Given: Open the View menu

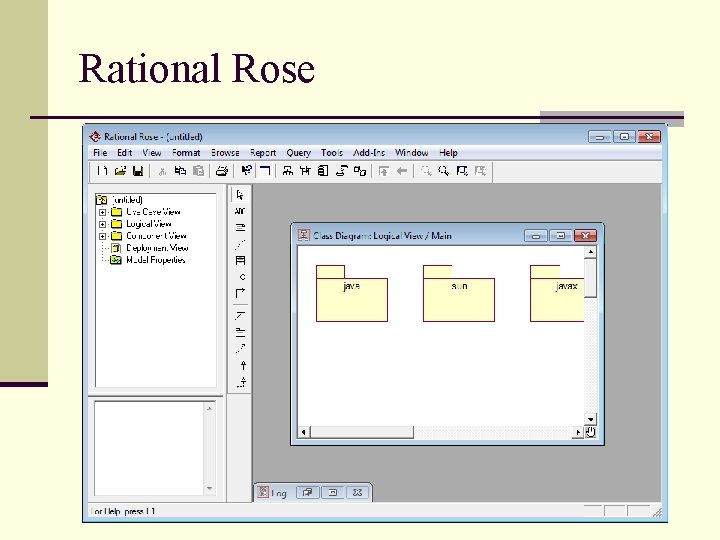Looking at the screenshot, I should click(x=152, y=152).
